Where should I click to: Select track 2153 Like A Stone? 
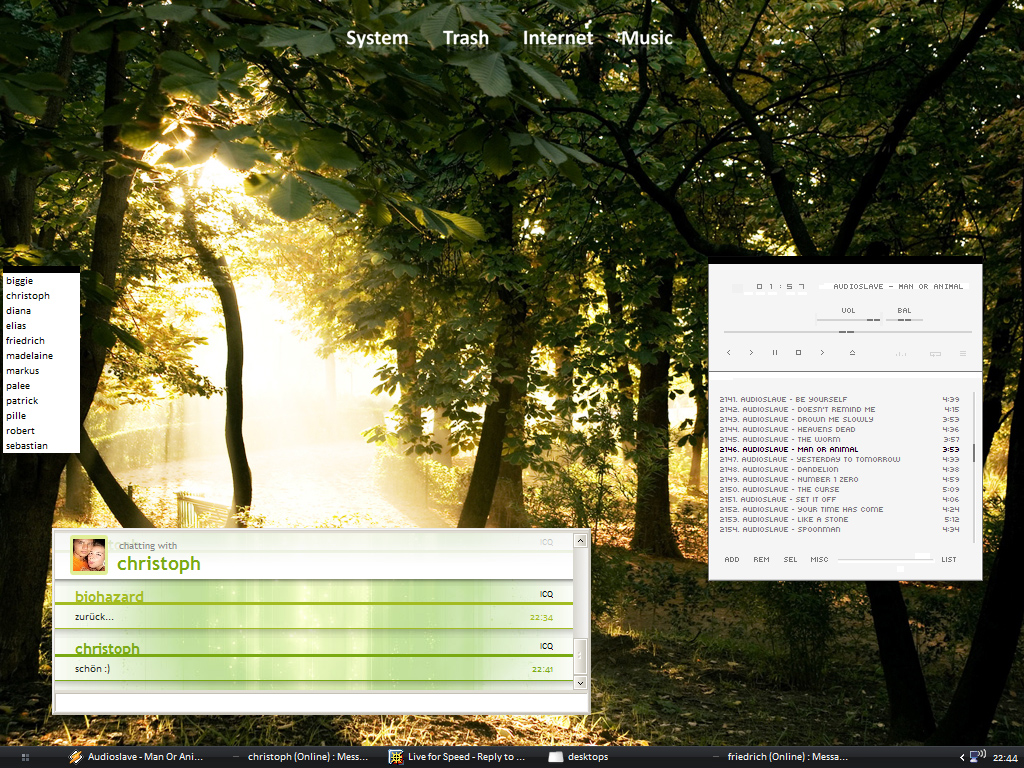(x=839, y=520)
